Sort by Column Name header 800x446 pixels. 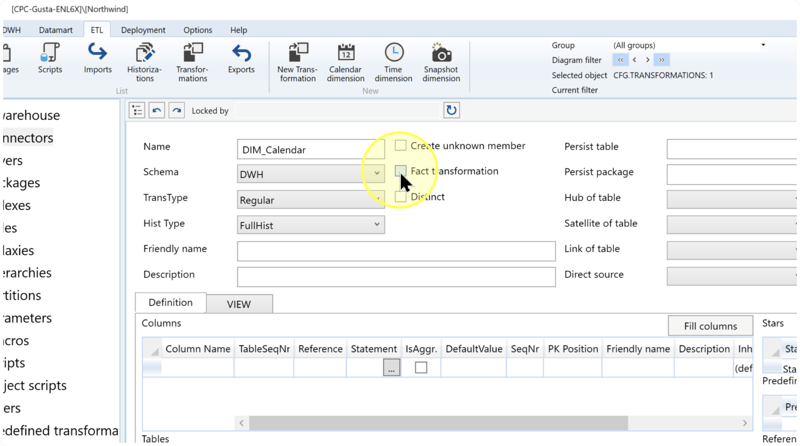click(x=198, y=349)
